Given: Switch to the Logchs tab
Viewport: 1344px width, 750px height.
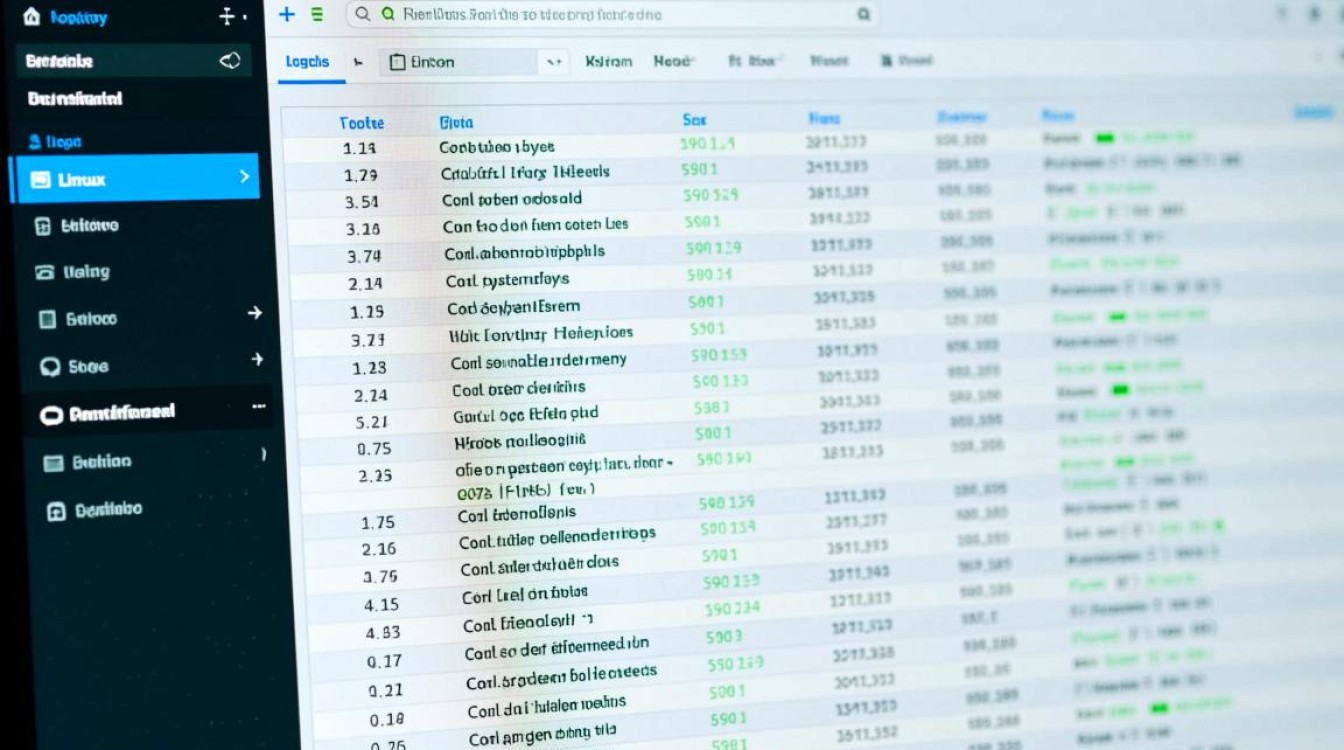Looking at the screenshot, I should tap(307, 61).
